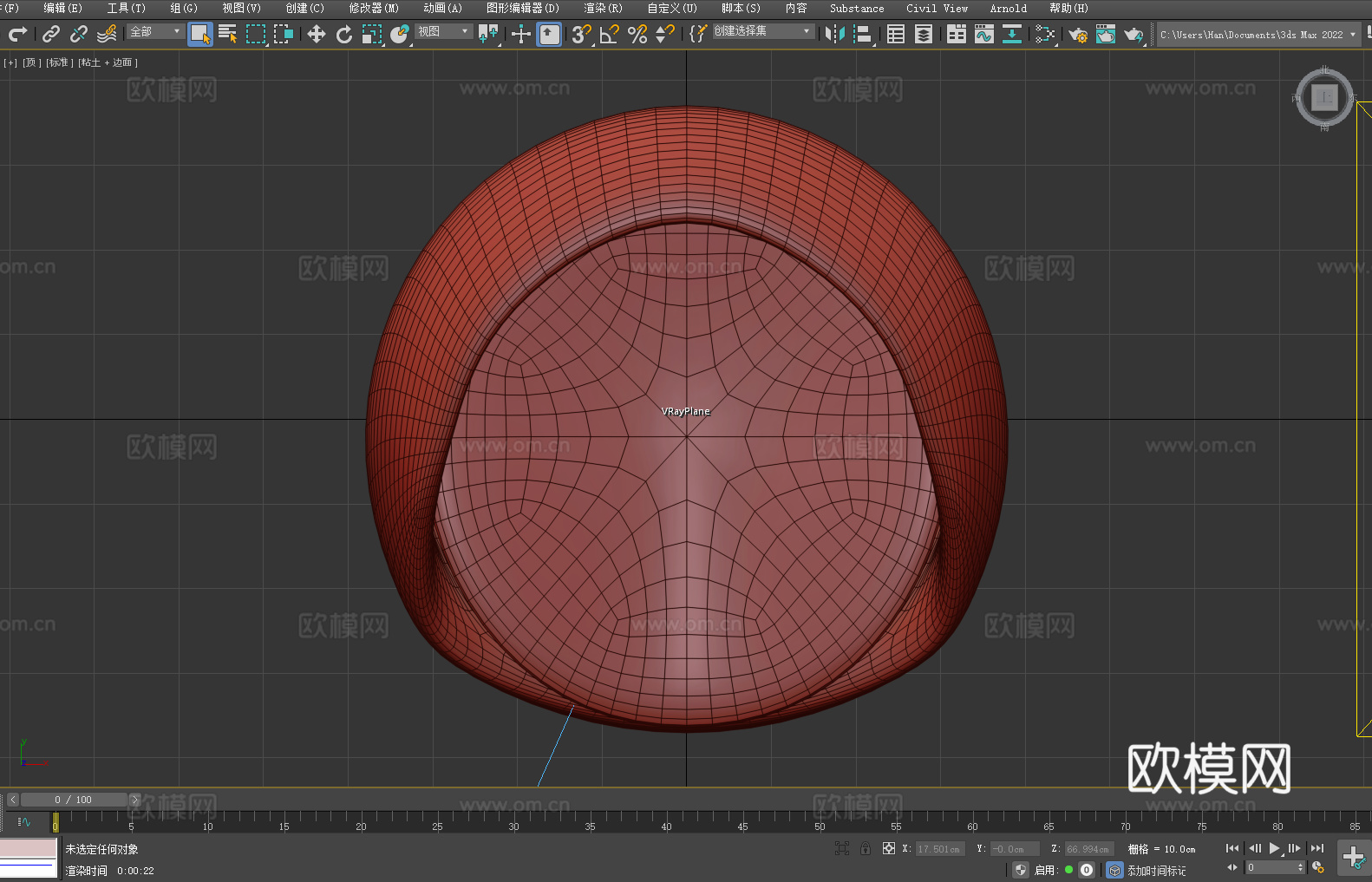Open the 编辑(E) menu
The width and height of the screenshot is (1372, 882).
point(62,8)
